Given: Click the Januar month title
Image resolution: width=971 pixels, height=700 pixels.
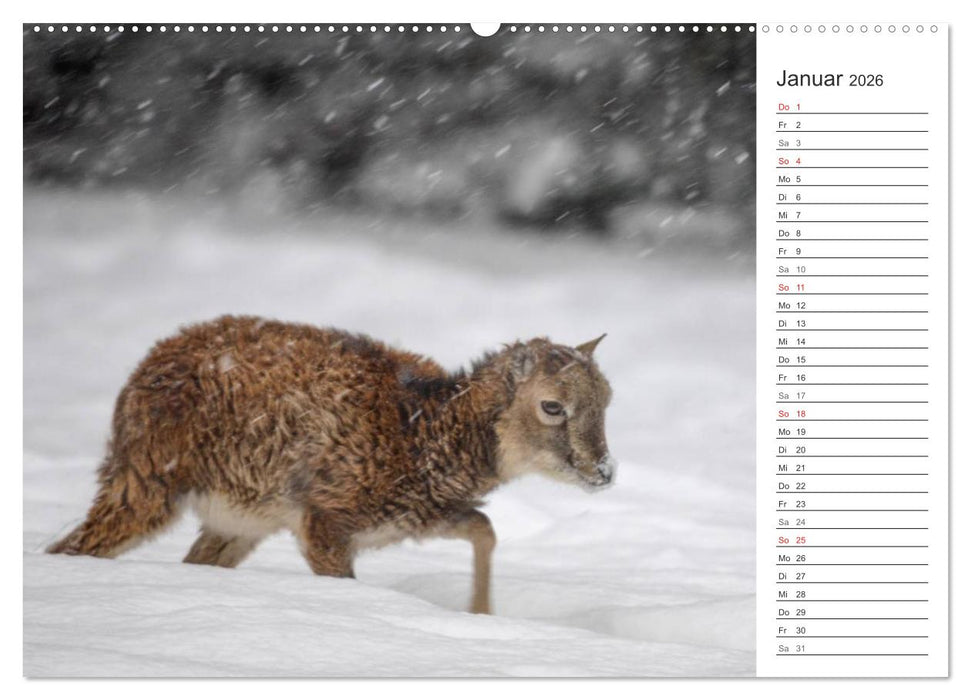Looking at the screenshot, I should [x=810, y=78].
